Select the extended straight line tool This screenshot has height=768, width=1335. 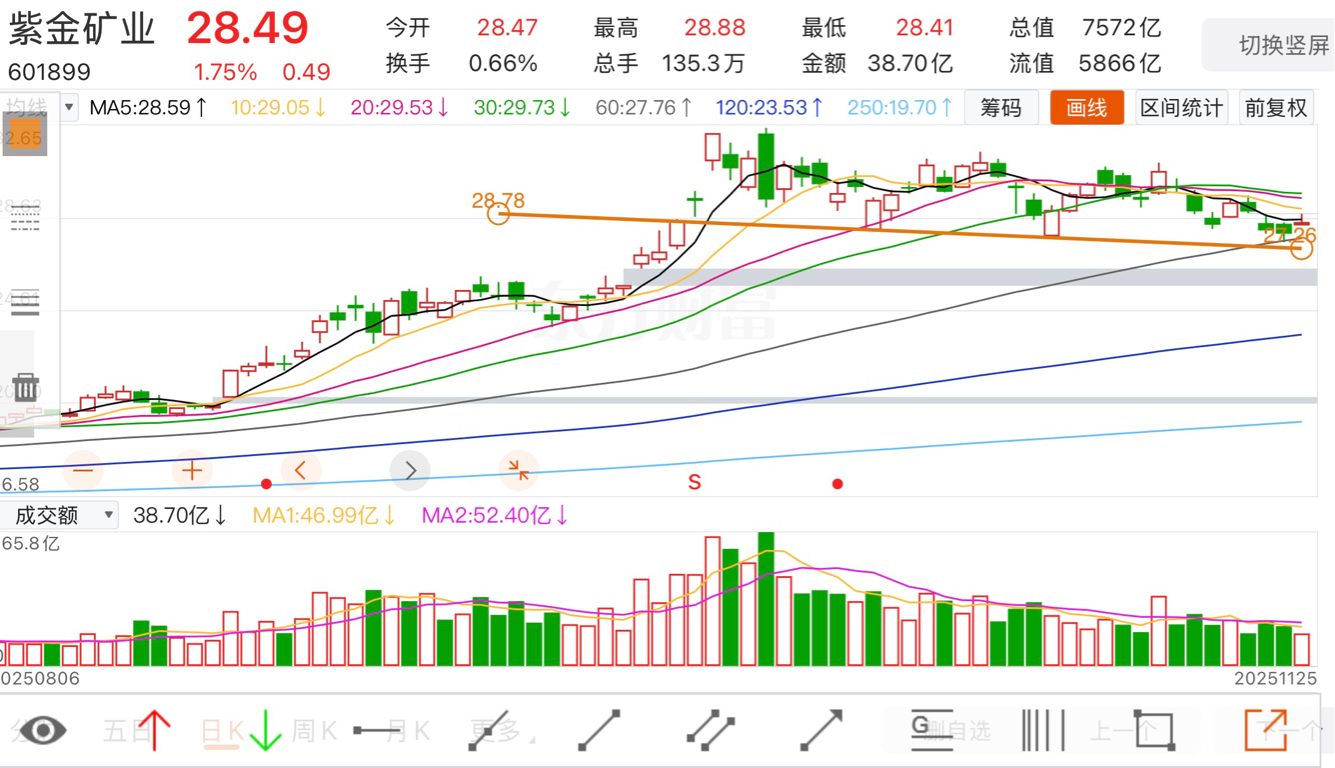488,730
